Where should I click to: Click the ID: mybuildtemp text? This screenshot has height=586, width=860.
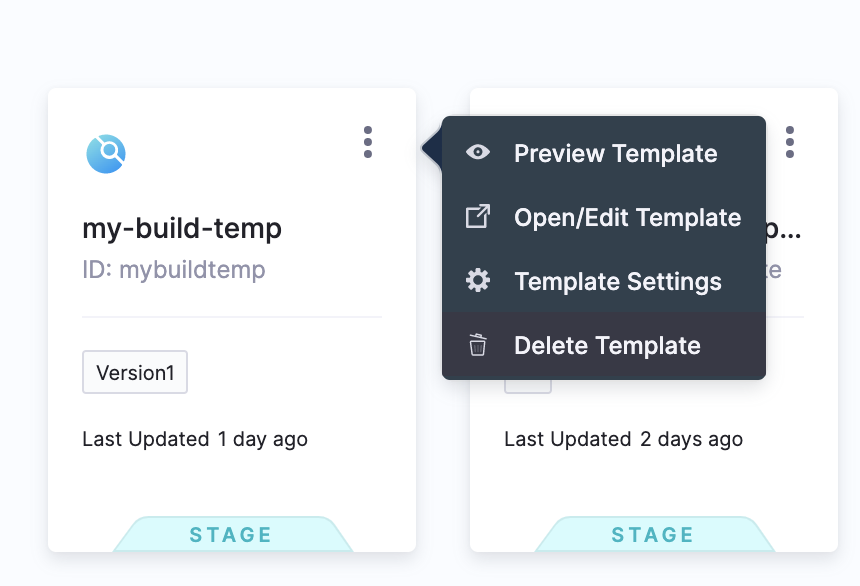point(174,270)
